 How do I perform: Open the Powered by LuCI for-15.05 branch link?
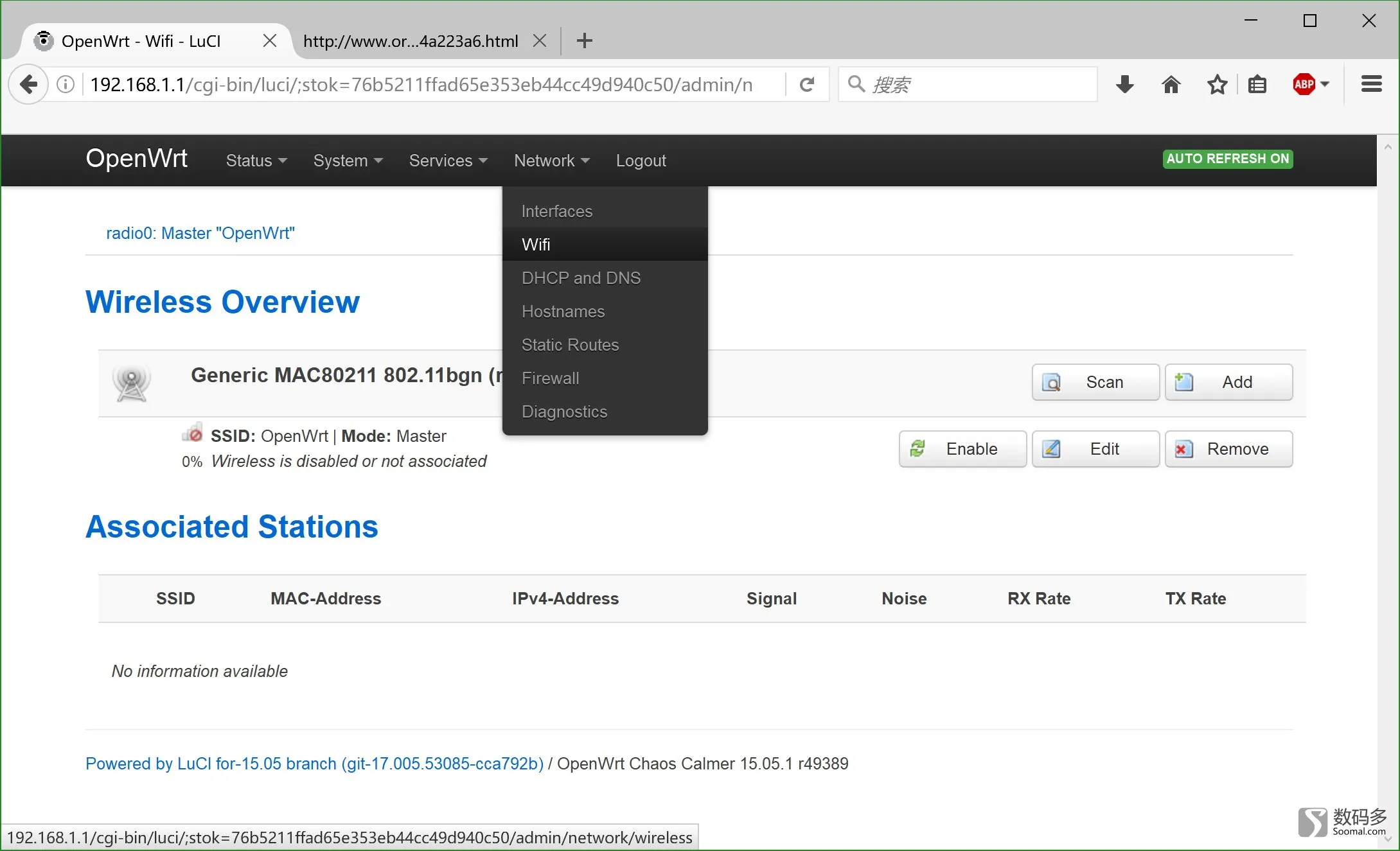click(x=314, y=764)
